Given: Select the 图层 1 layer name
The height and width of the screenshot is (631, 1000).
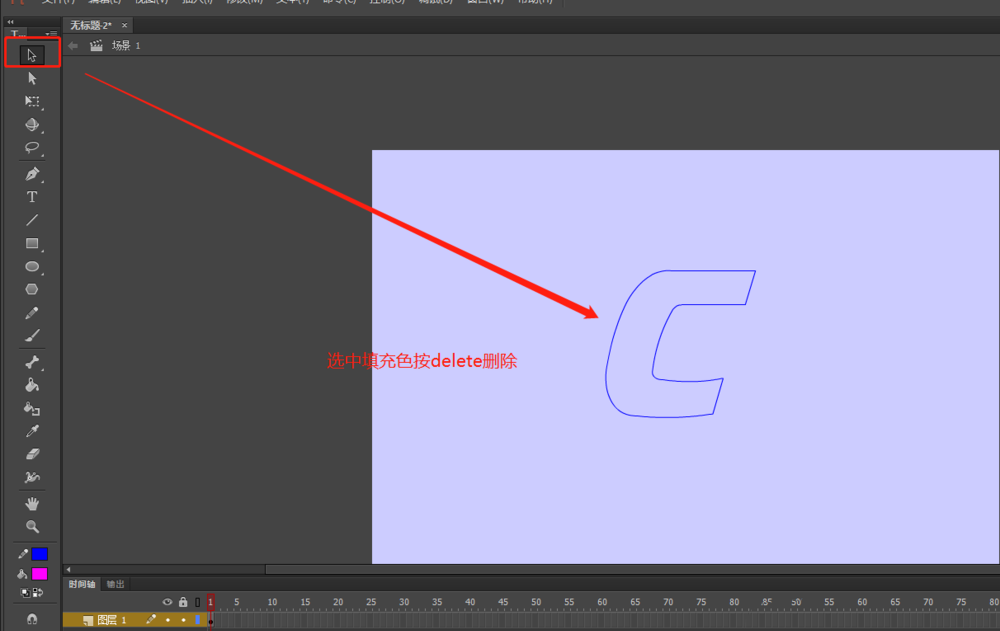Looking at the screenshot, I should (x=112, y=620).
